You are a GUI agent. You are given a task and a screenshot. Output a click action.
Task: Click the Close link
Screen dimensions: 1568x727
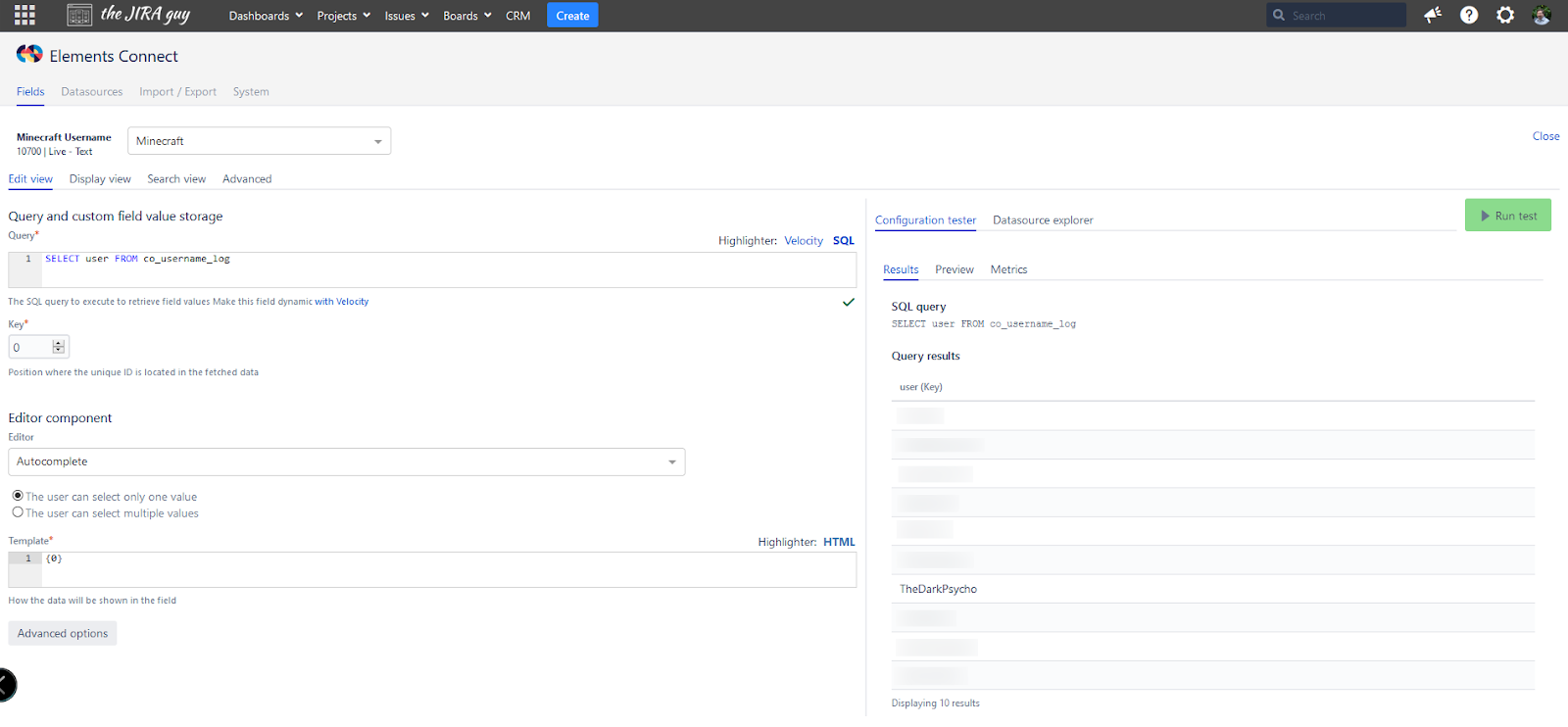(1545, 136)
